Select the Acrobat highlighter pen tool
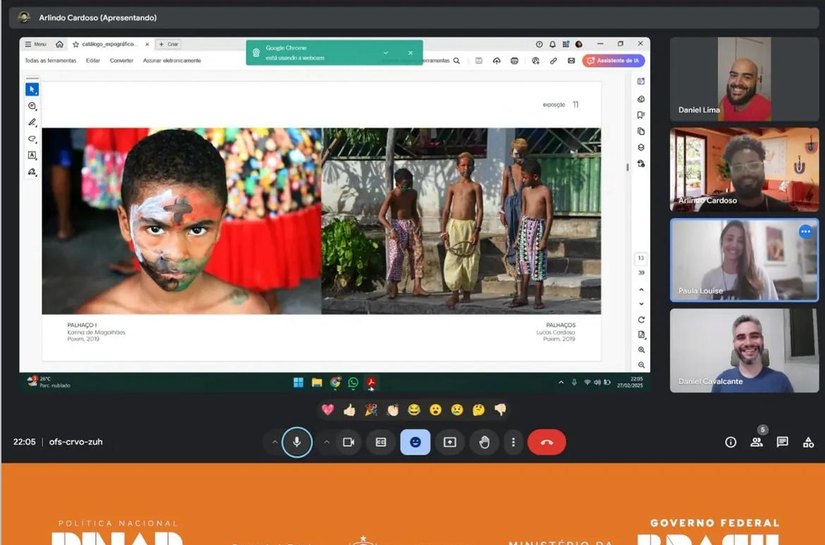The image size is (825, 545). (x=32, y=123)
